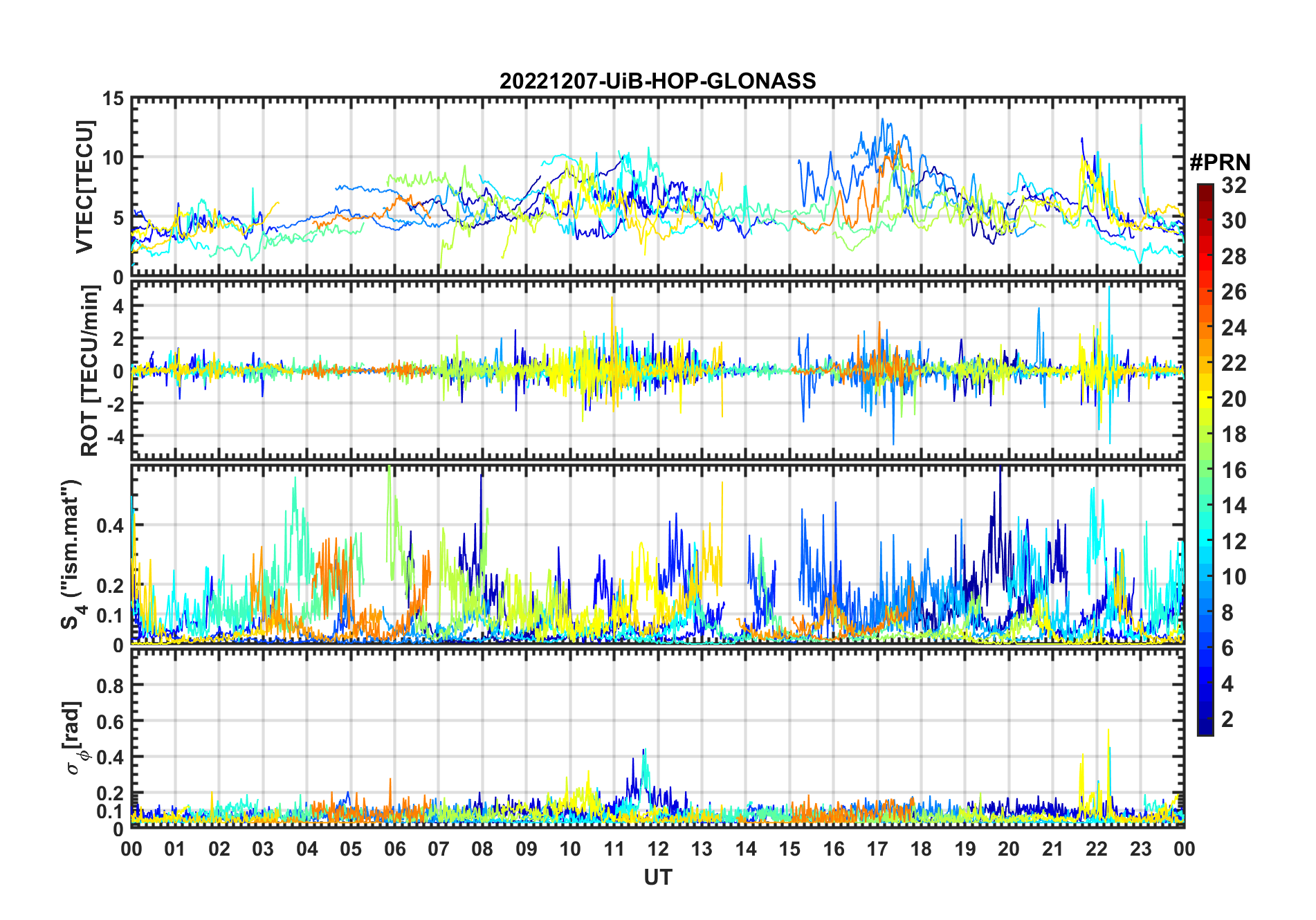Click the 30 tick label on PRN colorbar
Image resolution: width=1316 pixels, height=920 pixels.
[x=1234, y=221]
